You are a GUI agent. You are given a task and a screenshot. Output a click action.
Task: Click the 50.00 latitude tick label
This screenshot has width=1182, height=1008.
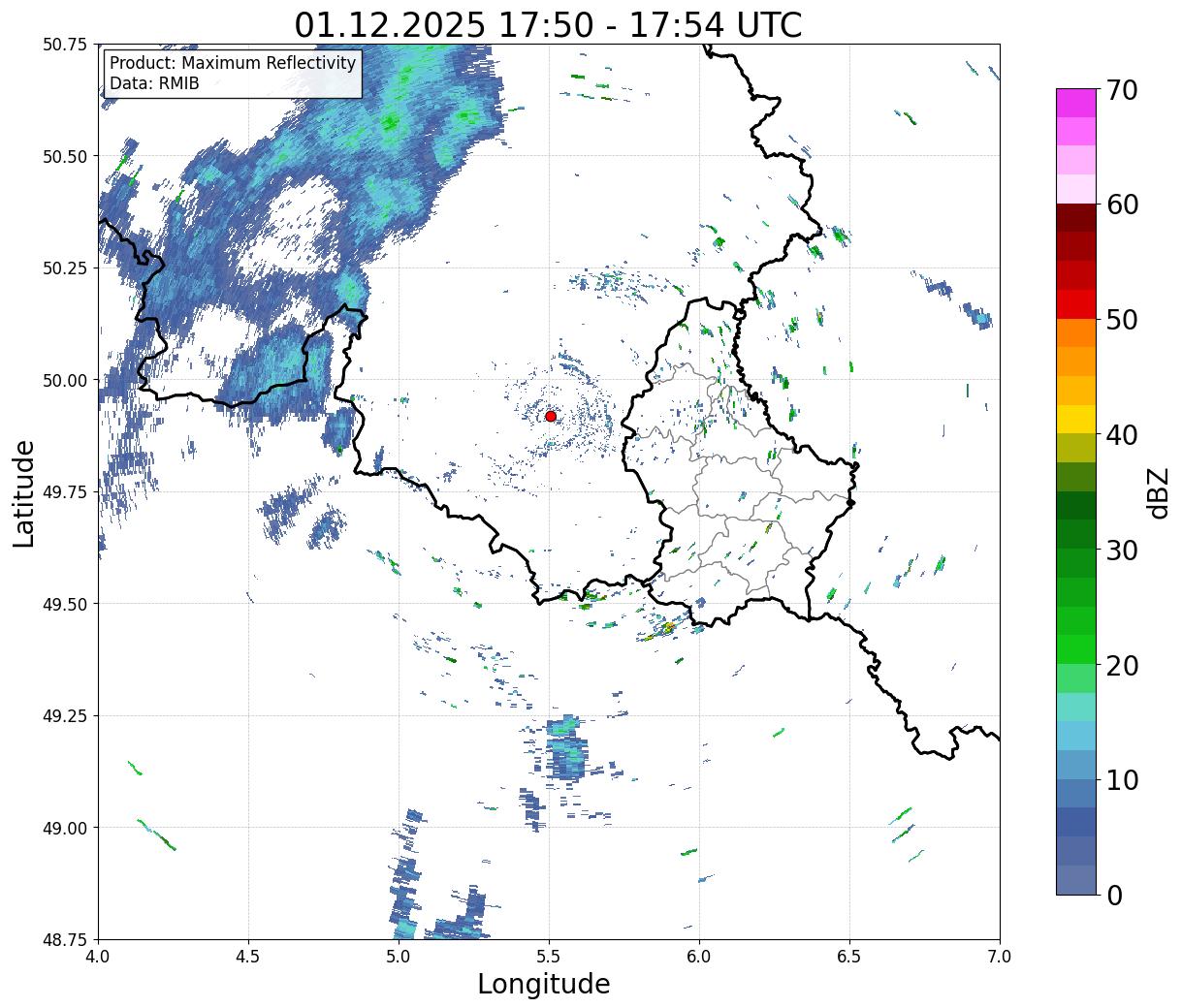point(66,380)
